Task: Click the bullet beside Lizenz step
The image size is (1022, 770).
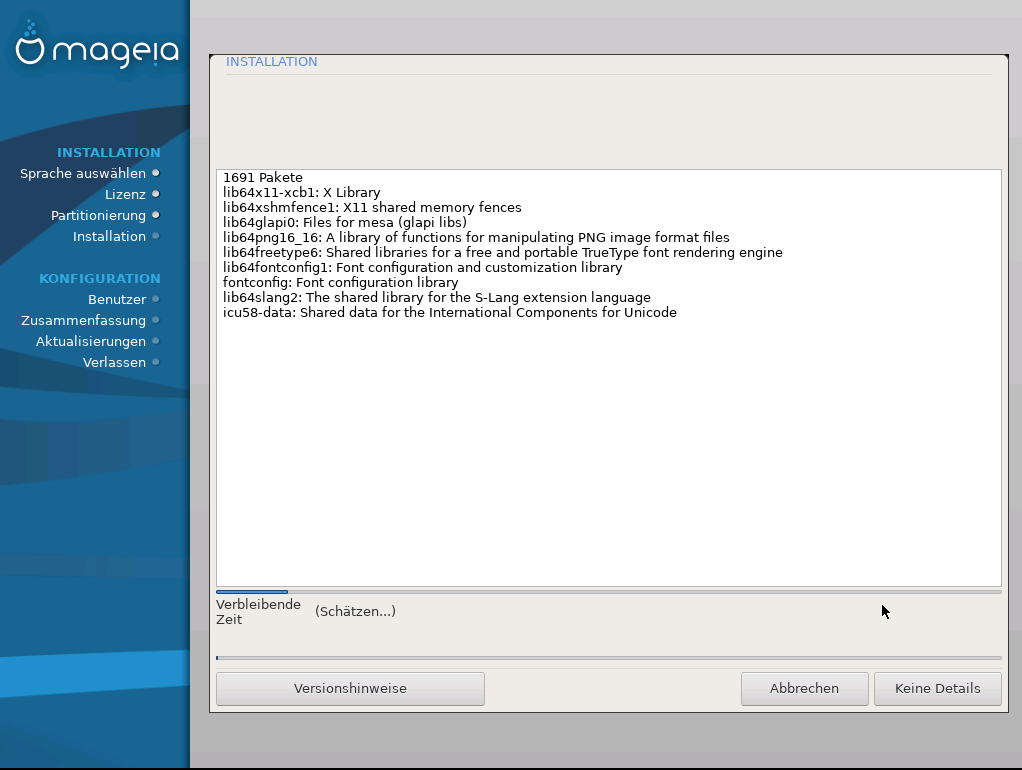Action: [x=156, y=194]
